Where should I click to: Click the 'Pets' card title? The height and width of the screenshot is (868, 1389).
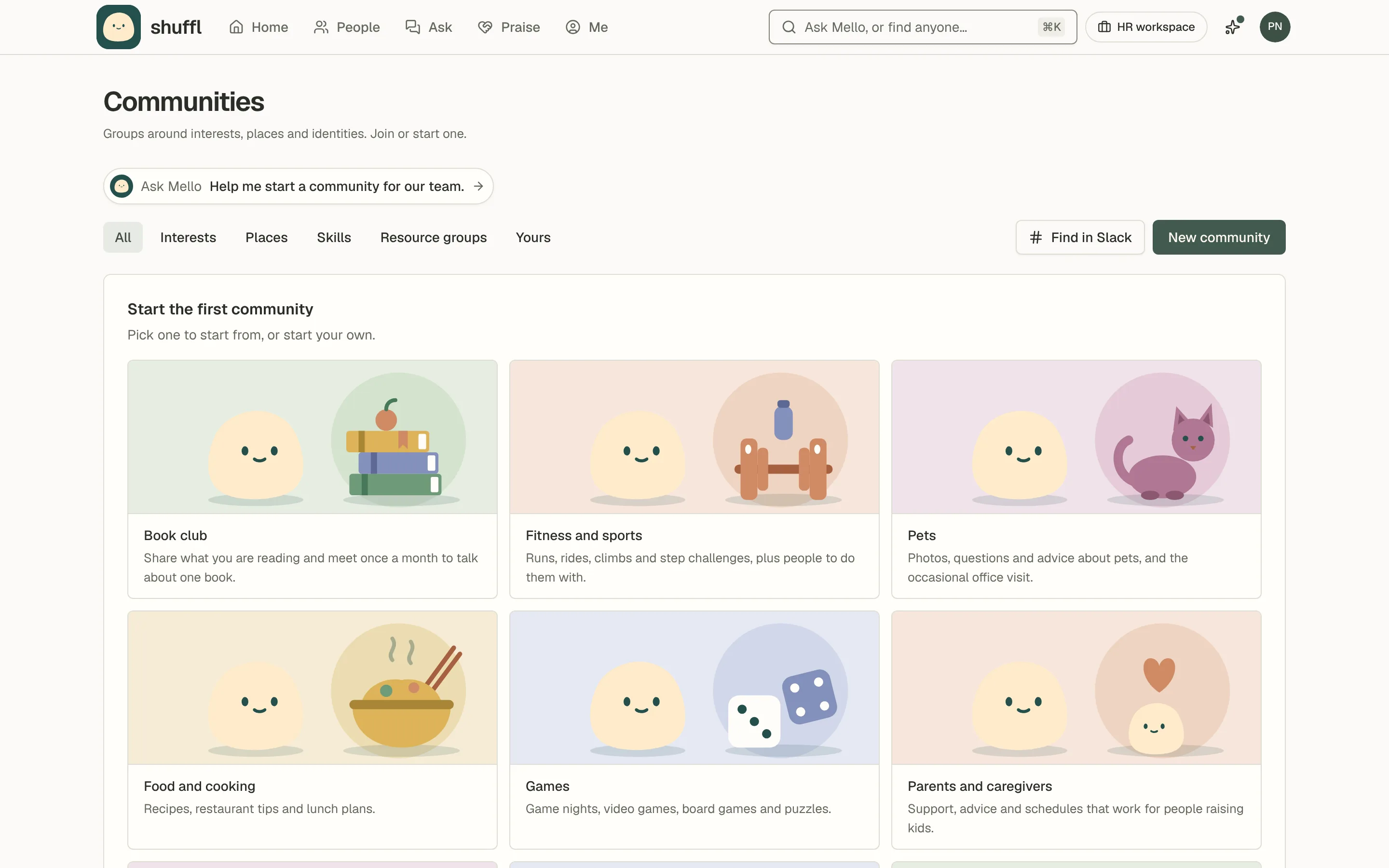point(921,535)
